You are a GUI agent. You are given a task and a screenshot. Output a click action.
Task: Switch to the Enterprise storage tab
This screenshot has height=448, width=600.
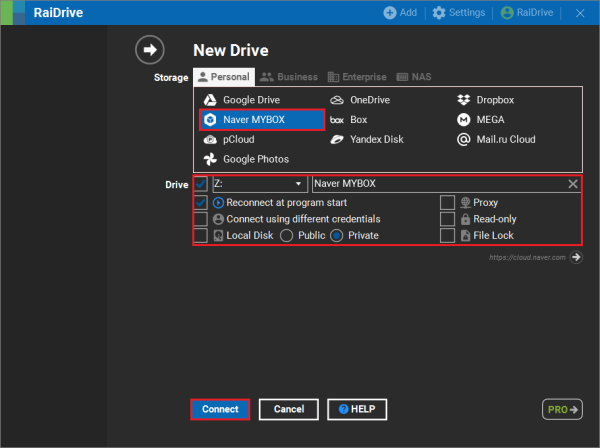(357, 77)
